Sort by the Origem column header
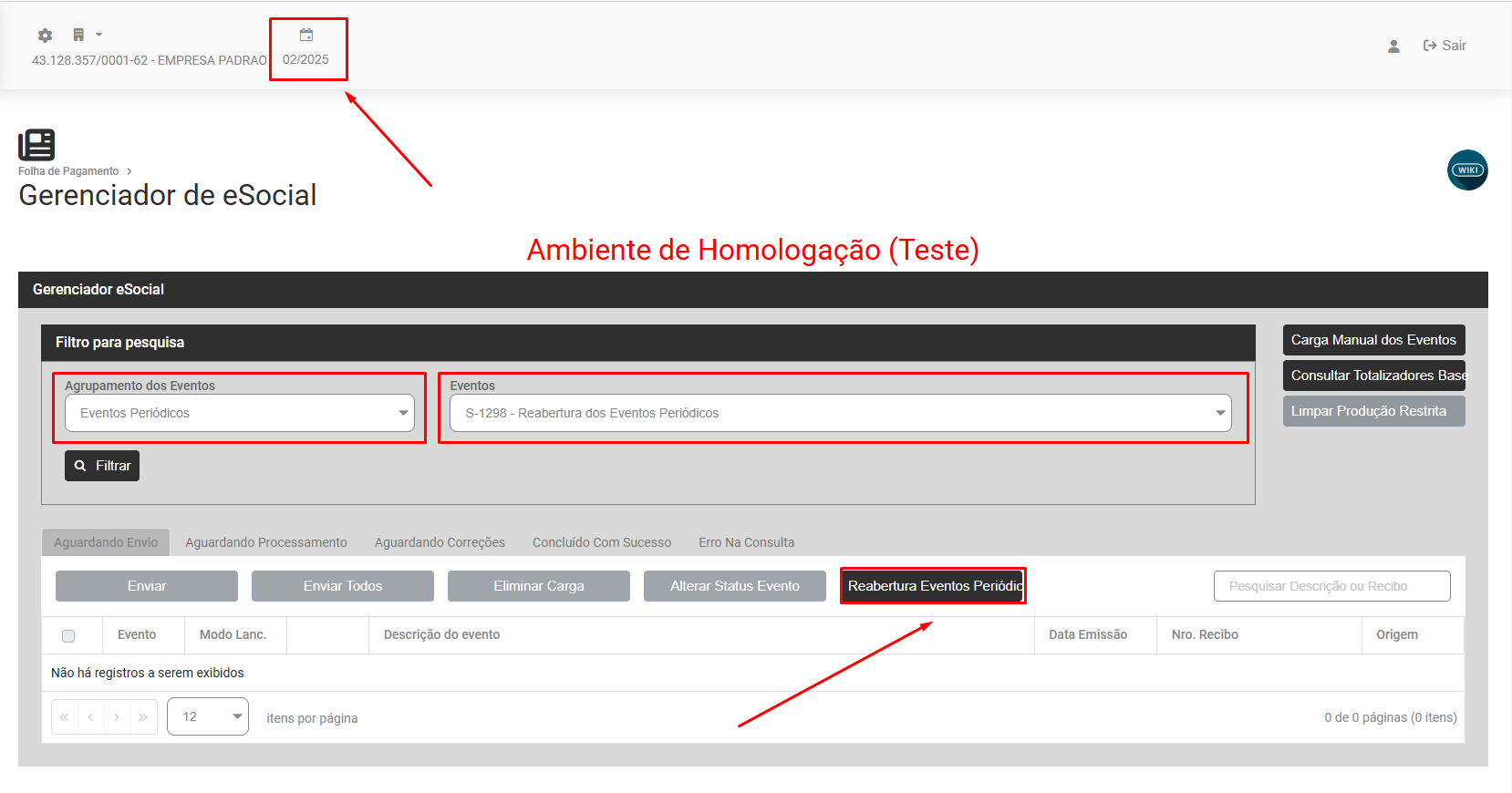 (x=1397, y=634)
